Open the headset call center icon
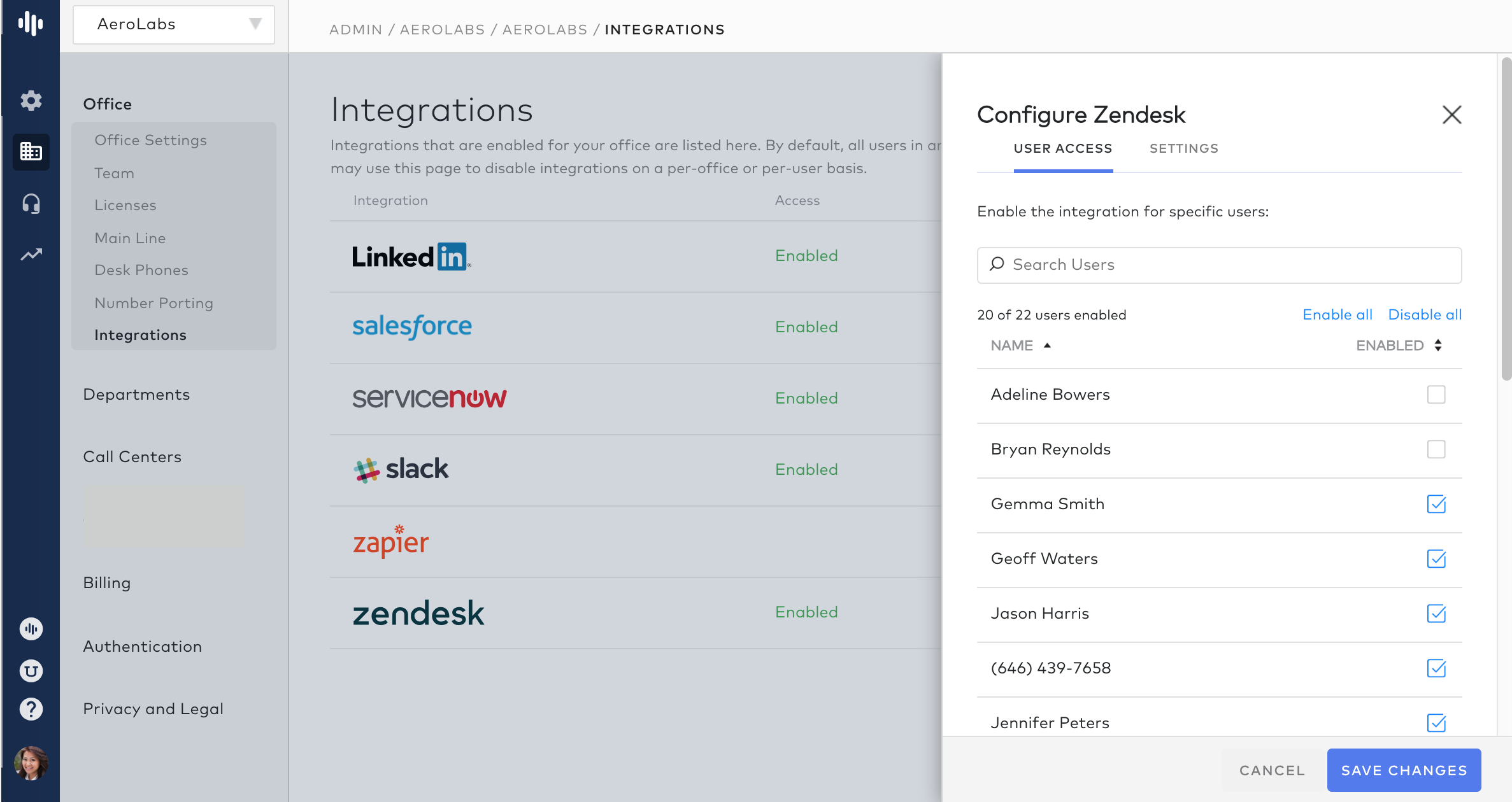Image resolution: width=1512 pixels, height=802 pixels. (31, 204)
